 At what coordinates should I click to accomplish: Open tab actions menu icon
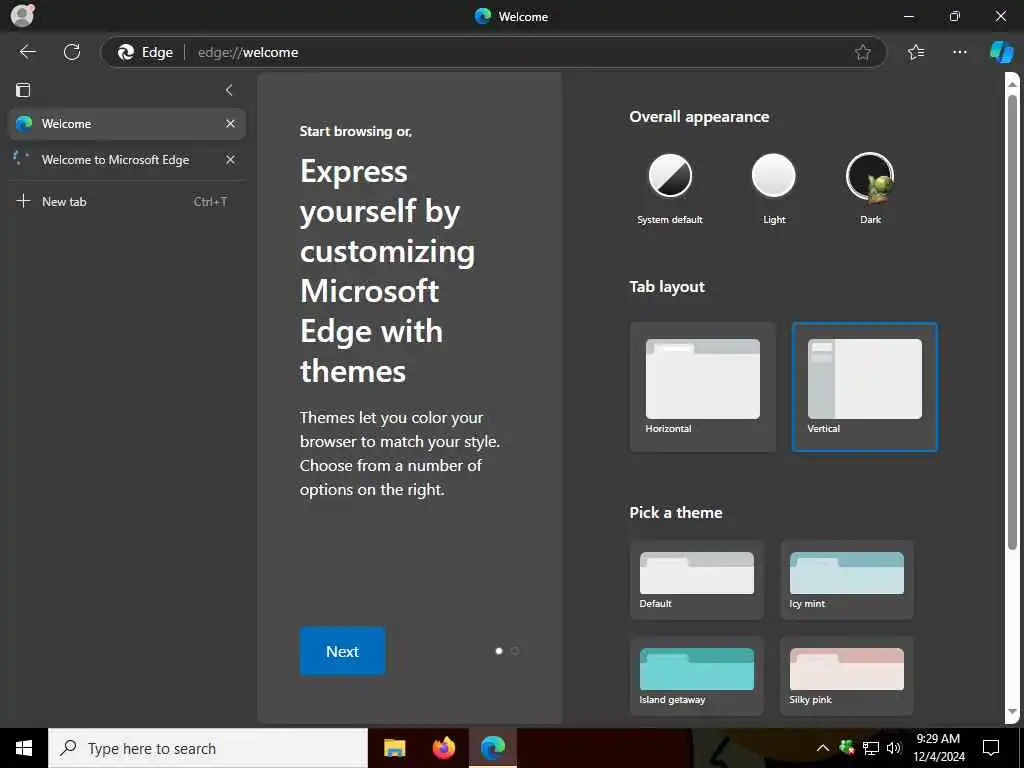point(23,90)
